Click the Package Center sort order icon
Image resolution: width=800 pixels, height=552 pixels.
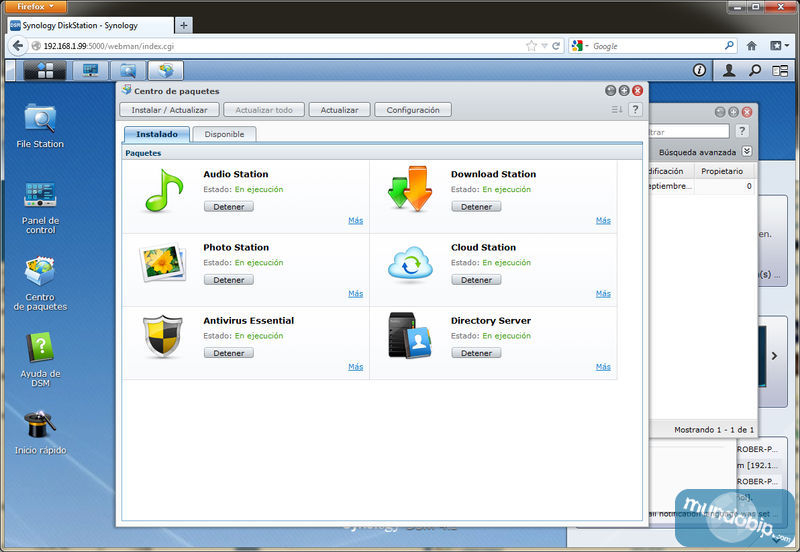tap(617, 109)
